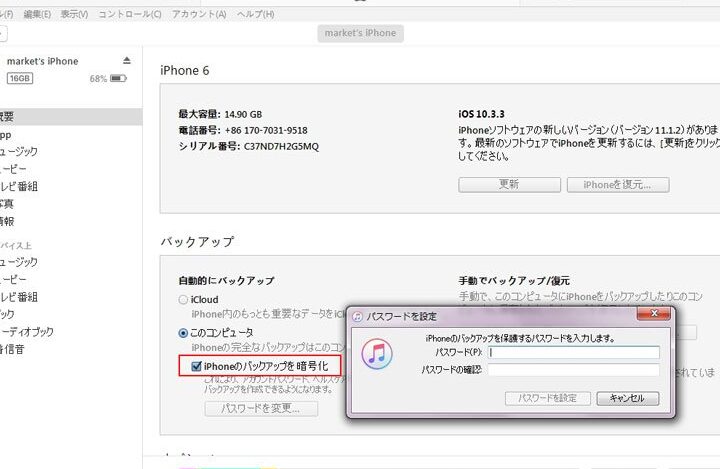
Task: Click the パスワードを設定 button in dialog
Action: (547, 398)
